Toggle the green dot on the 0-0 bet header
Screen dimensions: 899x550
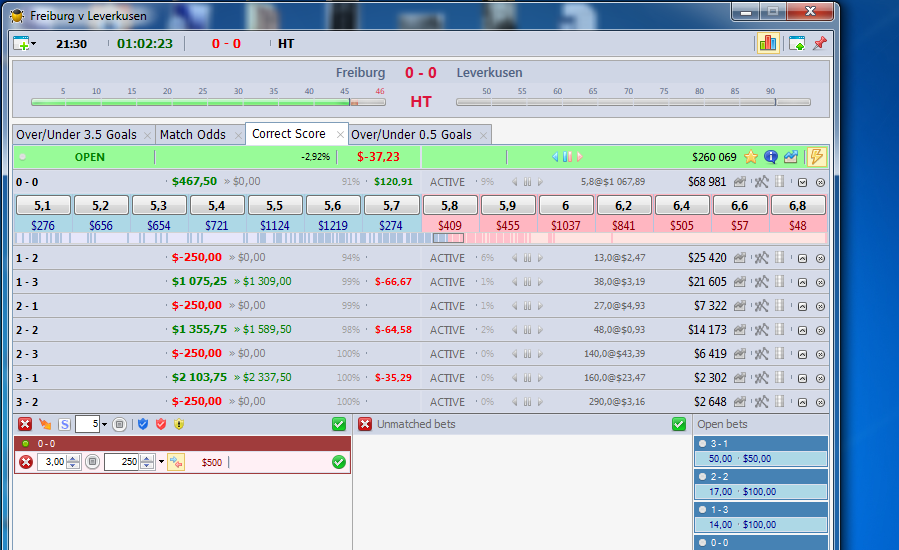25,444
